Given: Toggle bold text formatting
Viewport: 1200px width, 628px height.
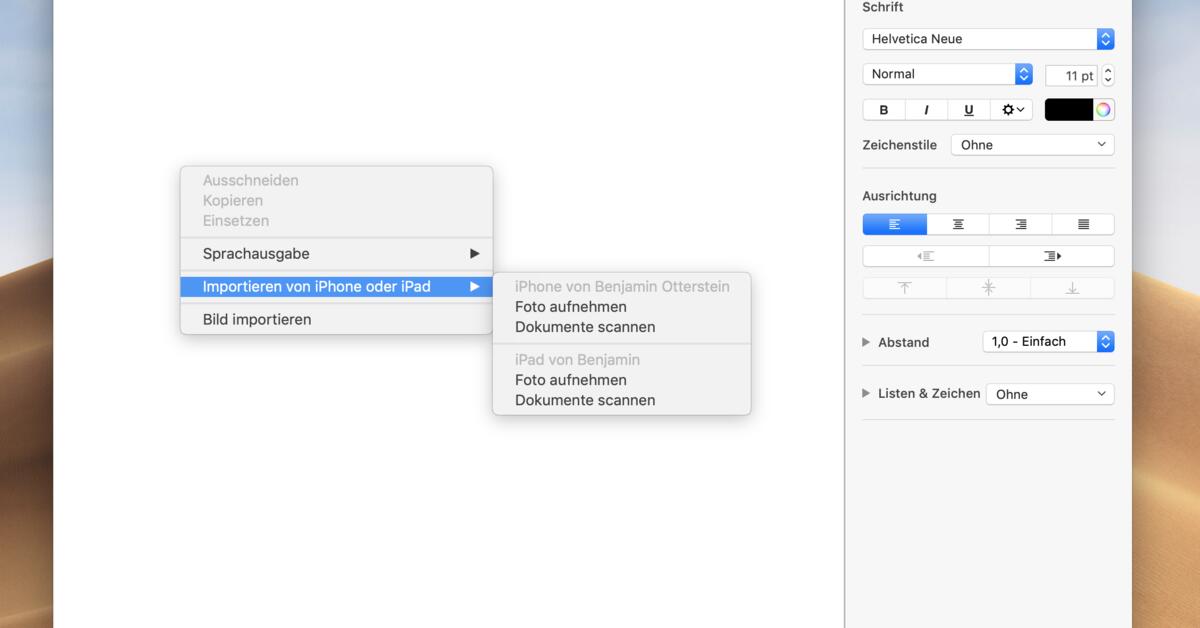Looking at the screenshot, I should pyautogui.click(x=884, y=110).
